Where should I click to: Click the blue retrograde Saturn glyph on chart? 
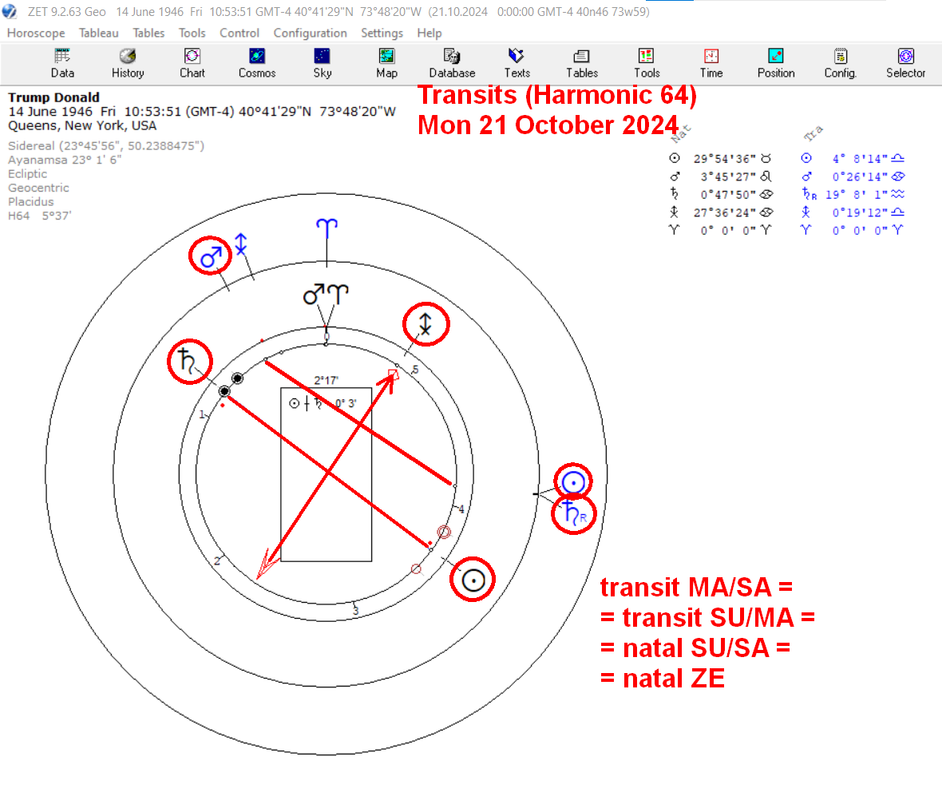(574, 514)
